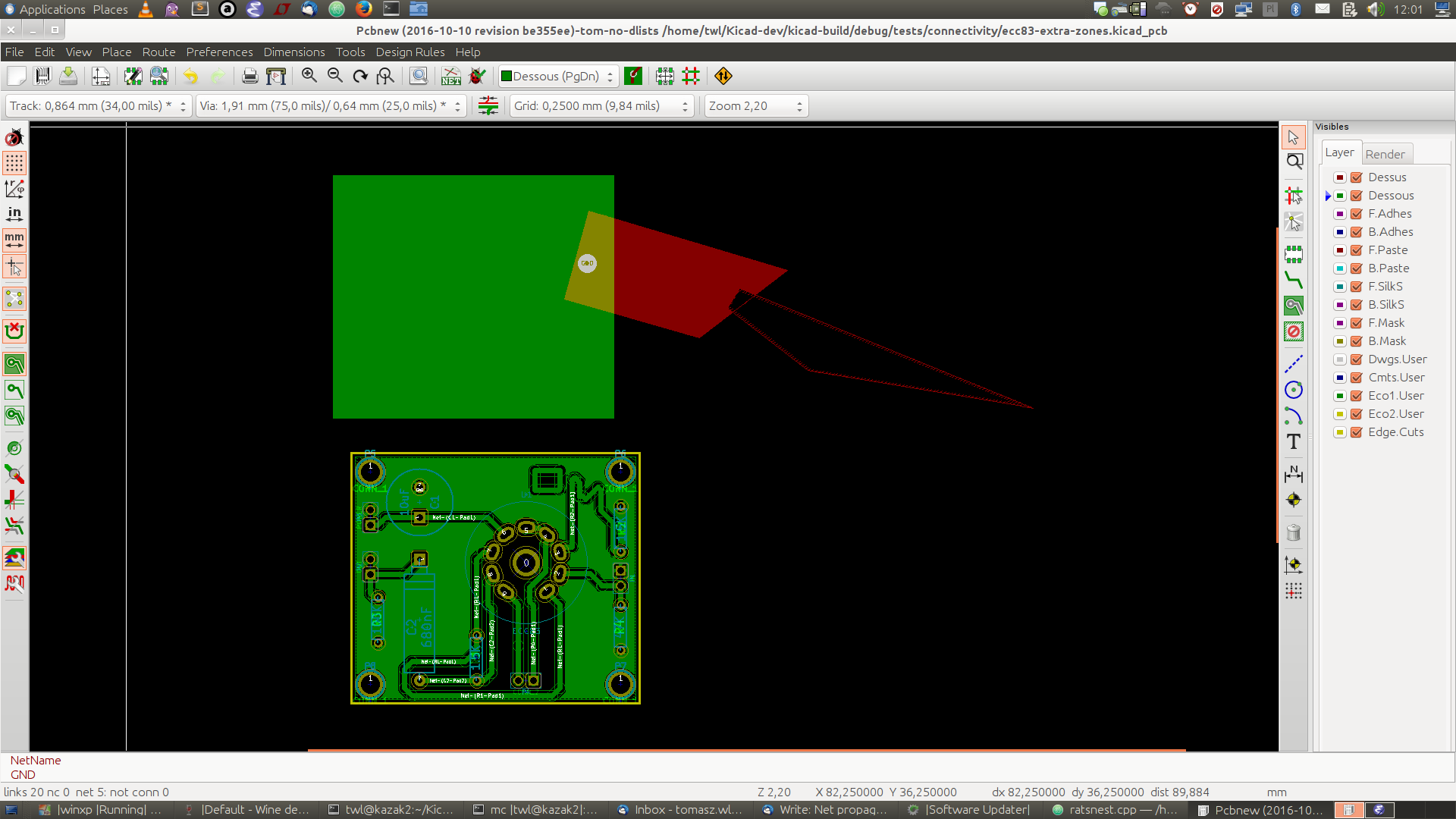The width and height of the screenshot is (1456, 819).
Task: Uncheck the Edge.Cuts layer checkbox
Action: tap(1357, 432)
